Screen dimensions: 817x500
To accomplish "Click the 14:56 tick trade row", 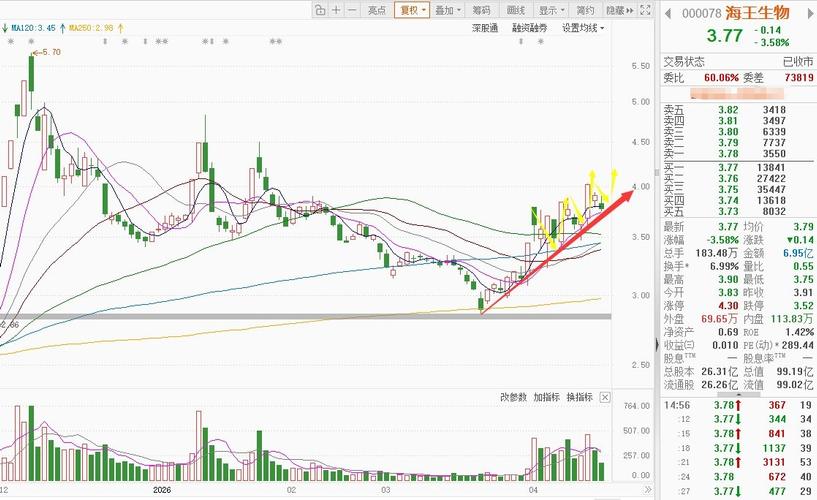I will point(737,405).
